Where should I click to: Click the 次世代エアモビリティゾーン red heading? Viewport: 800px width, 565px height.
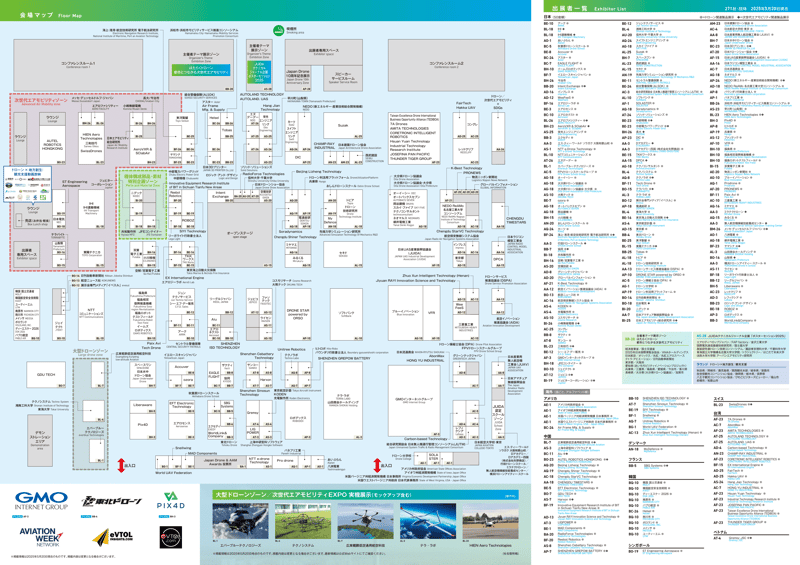tap(40, 101)
